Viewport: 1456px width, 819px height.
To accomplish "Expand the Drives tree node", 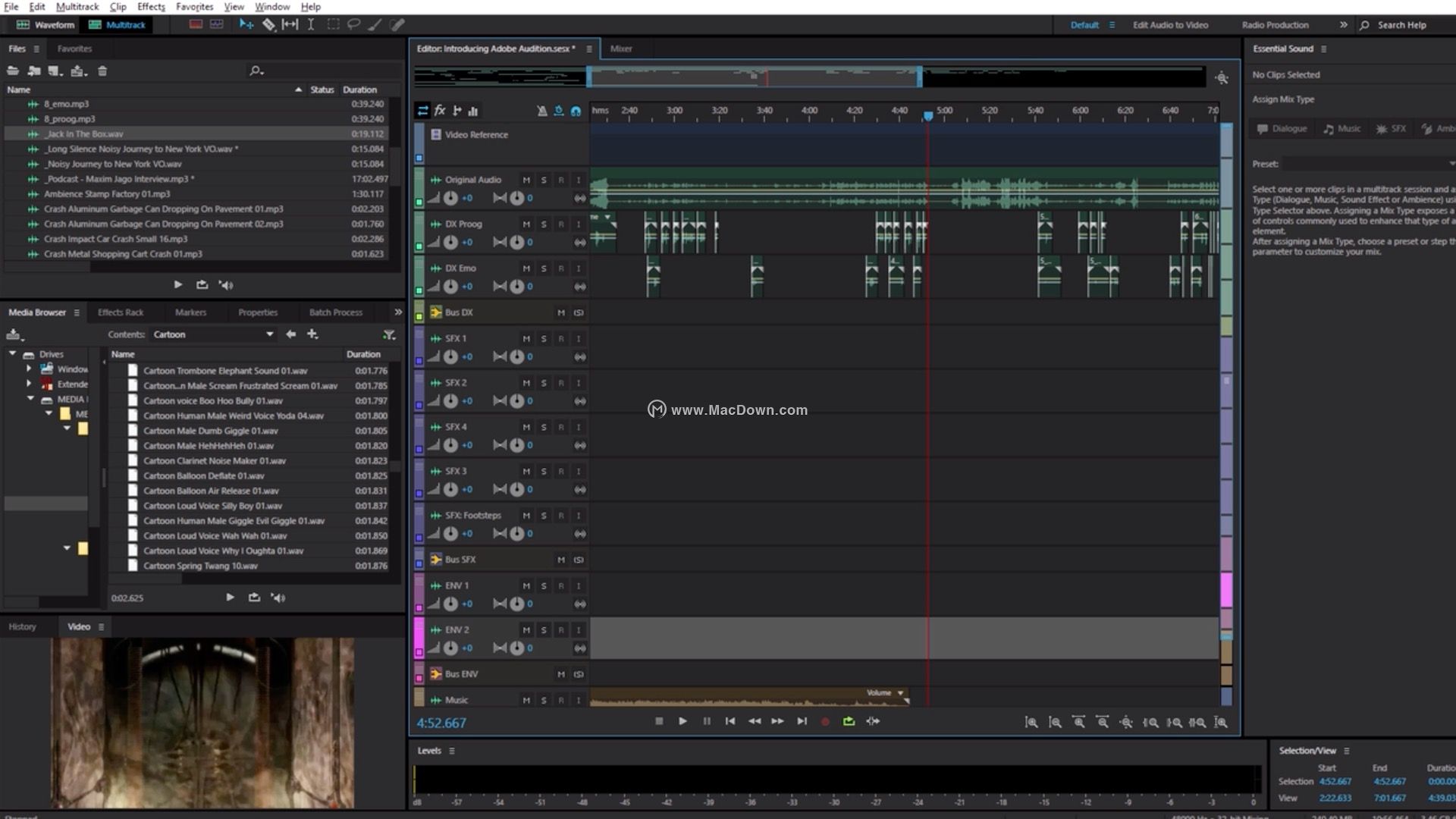I will (12, 354).
